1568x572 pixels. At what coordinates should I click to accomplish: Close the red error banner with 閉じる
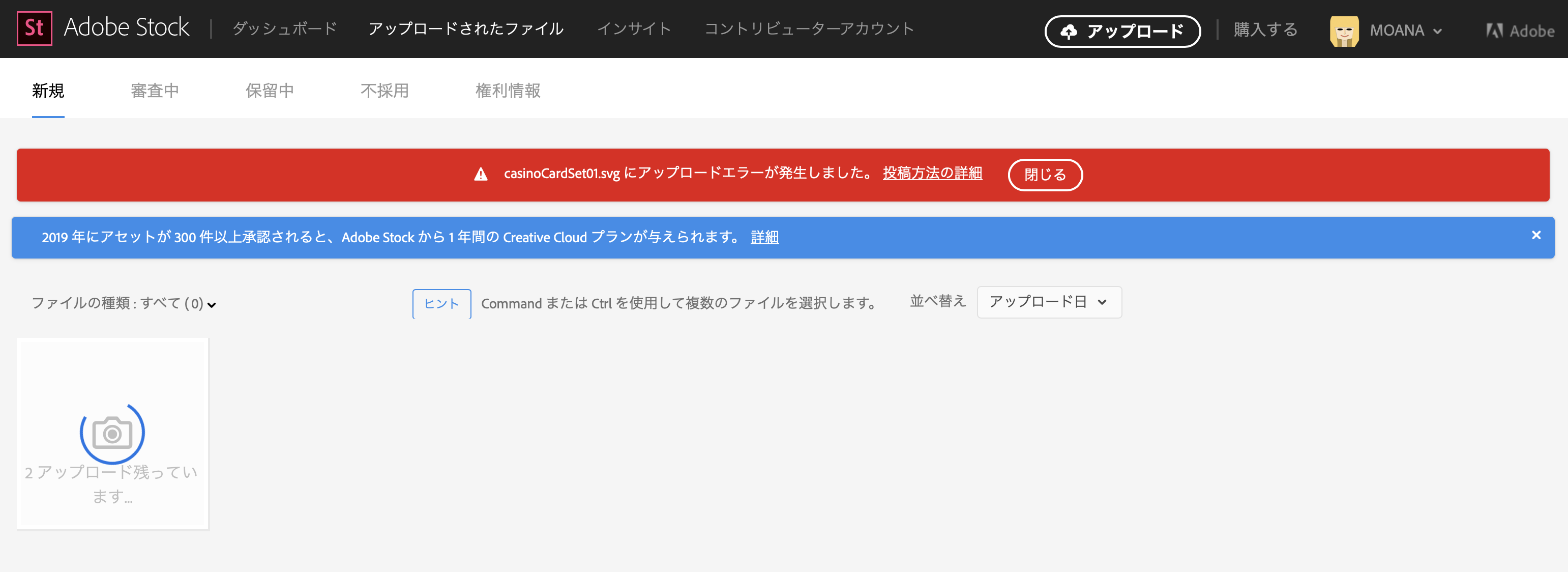[x=1045, y=175]
